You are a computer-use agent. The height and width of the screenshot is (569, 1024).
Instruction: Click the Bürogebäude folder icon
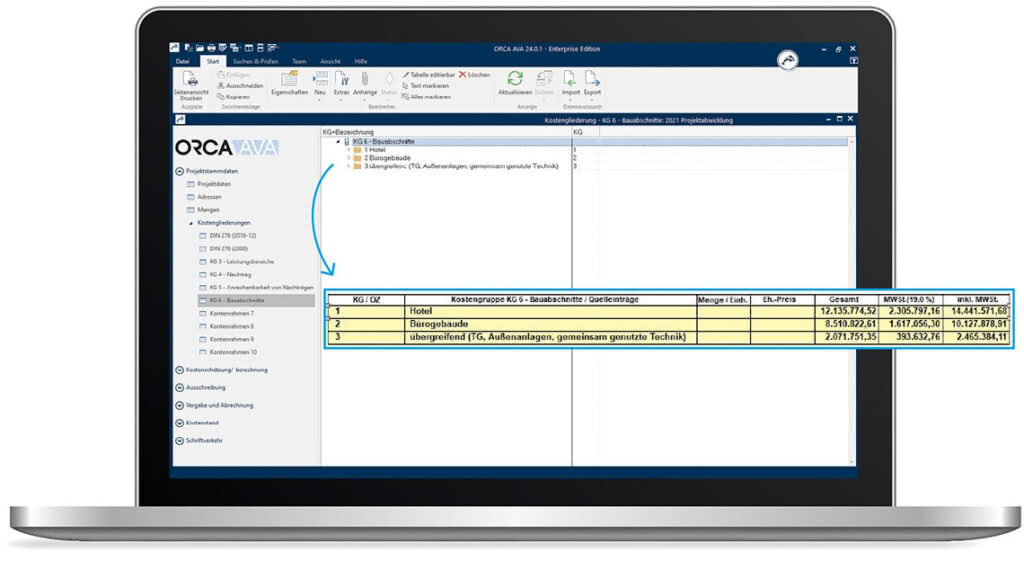(x=357, y=158)
